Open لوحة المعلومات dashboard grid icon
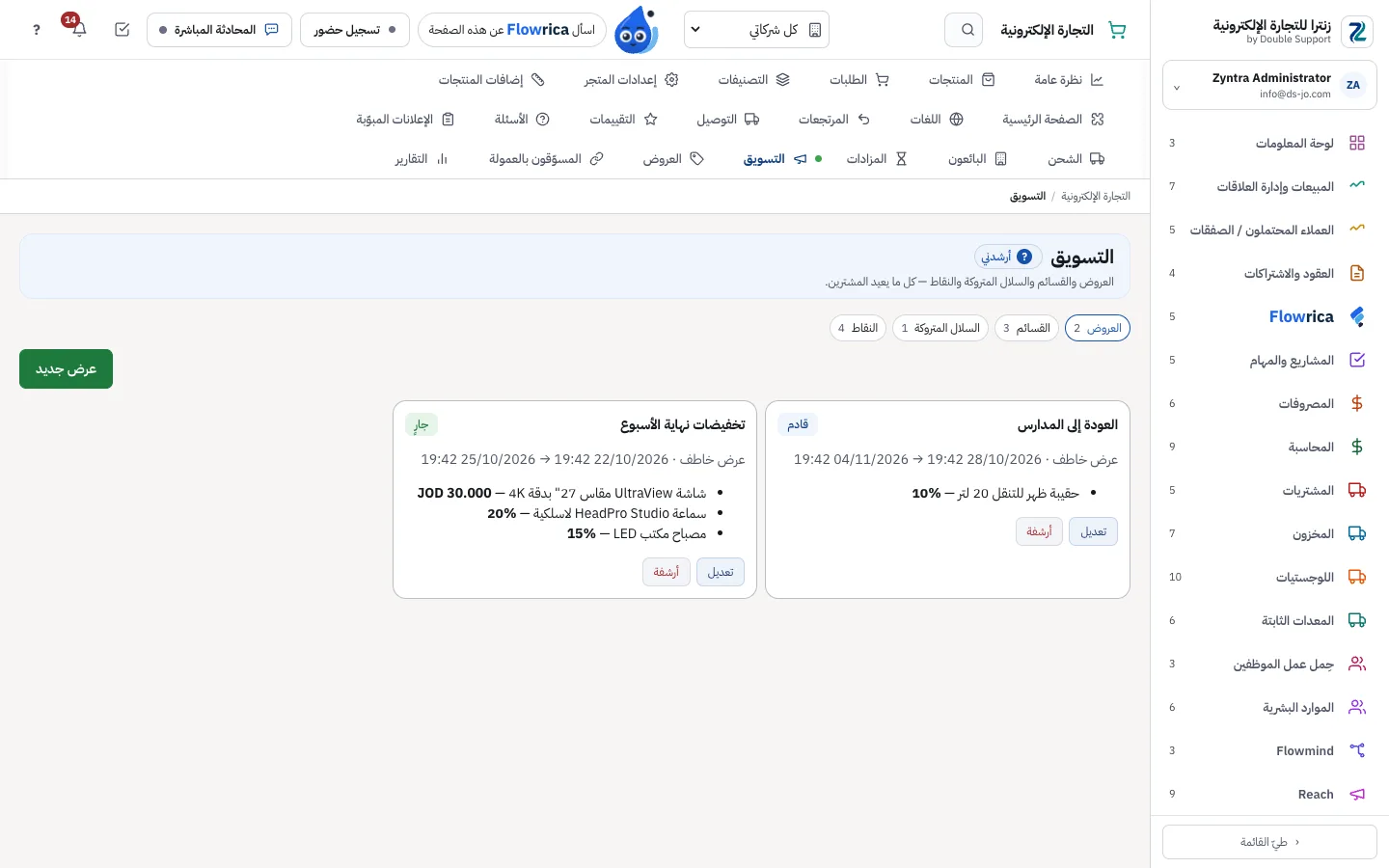Screen dimensions: 1389x868 [x=1357, y=143]
